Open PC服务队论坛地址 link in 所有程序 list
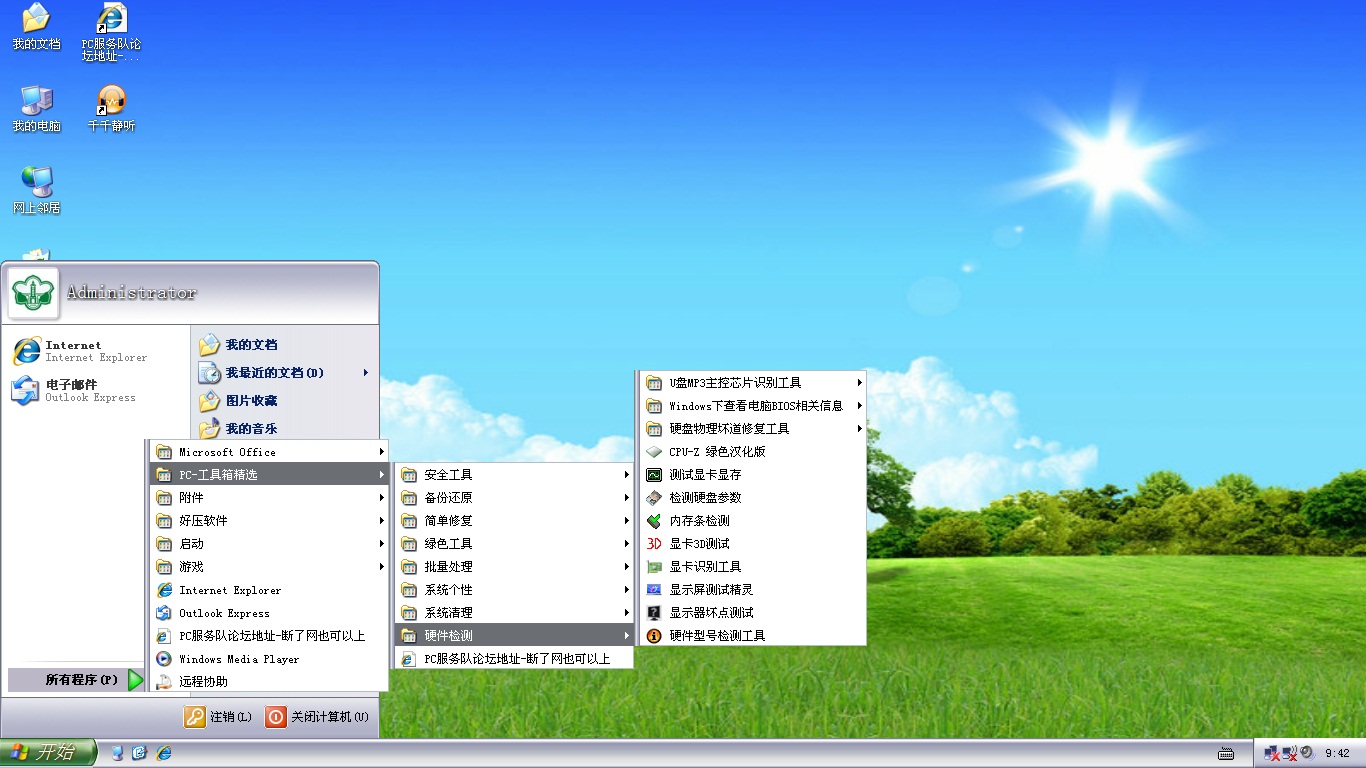 [268, 636]
